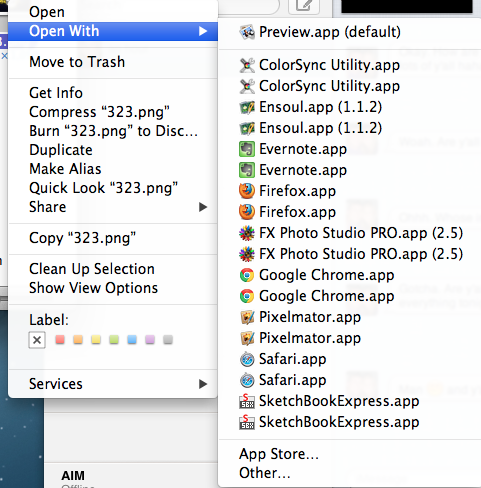The height and width of the screenshot is (488, 481).
Task: Click Open in the context menu
Action: point(113,12)
